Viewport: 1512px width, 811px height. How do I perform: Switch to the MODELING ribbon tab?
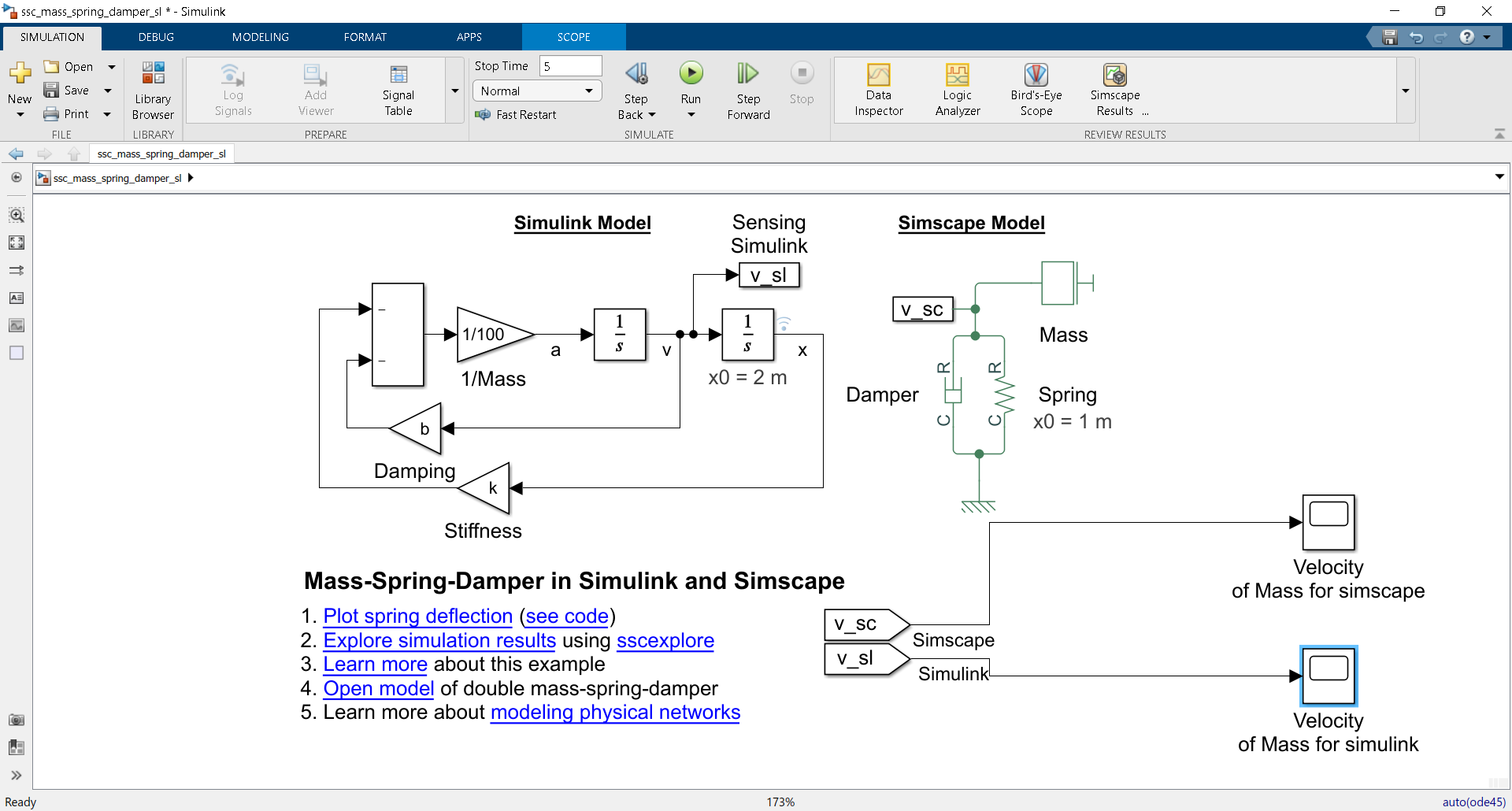(x=260, y=36)
